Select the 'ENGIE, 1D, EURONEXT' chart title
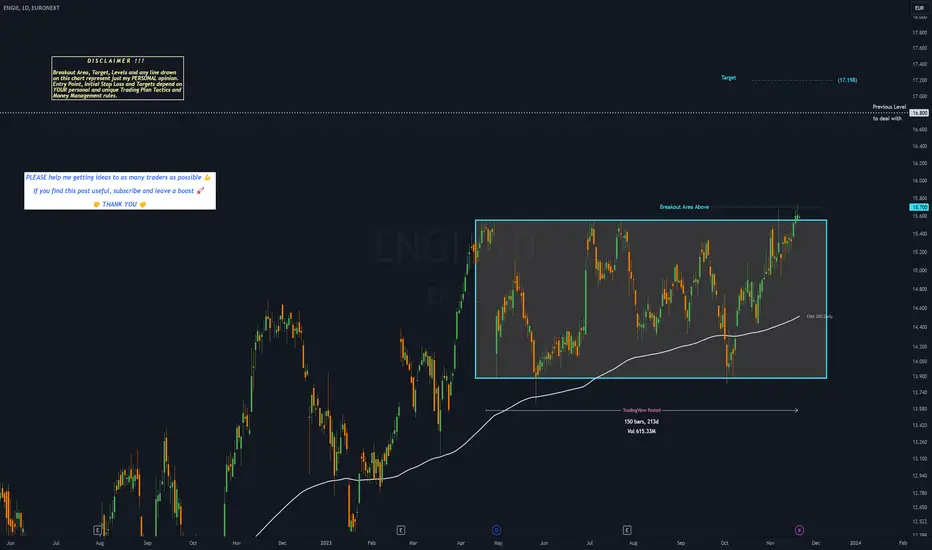This screenshot has height=550, width=932. tap(32, 8)
